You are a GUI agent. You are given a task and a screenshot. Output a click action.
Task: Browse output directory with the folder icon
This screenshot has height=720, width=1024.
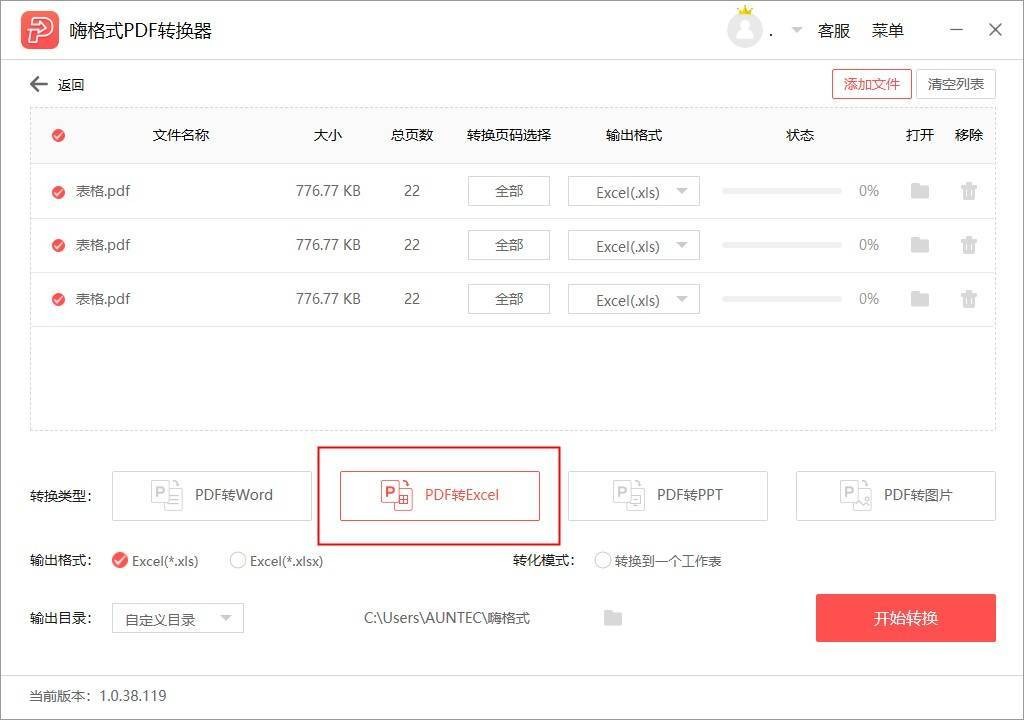[x=613, y=617]
